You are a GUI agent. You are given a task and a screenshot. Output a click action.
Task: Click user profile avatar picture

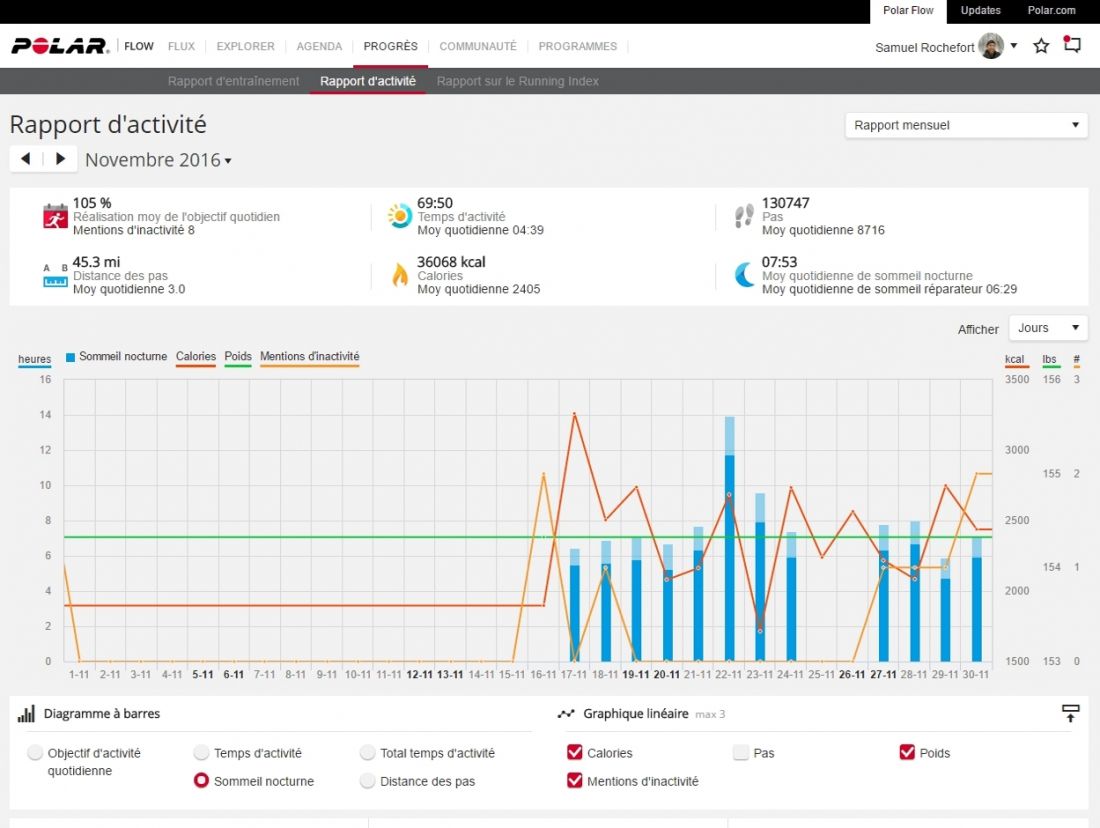pos(990,46)
